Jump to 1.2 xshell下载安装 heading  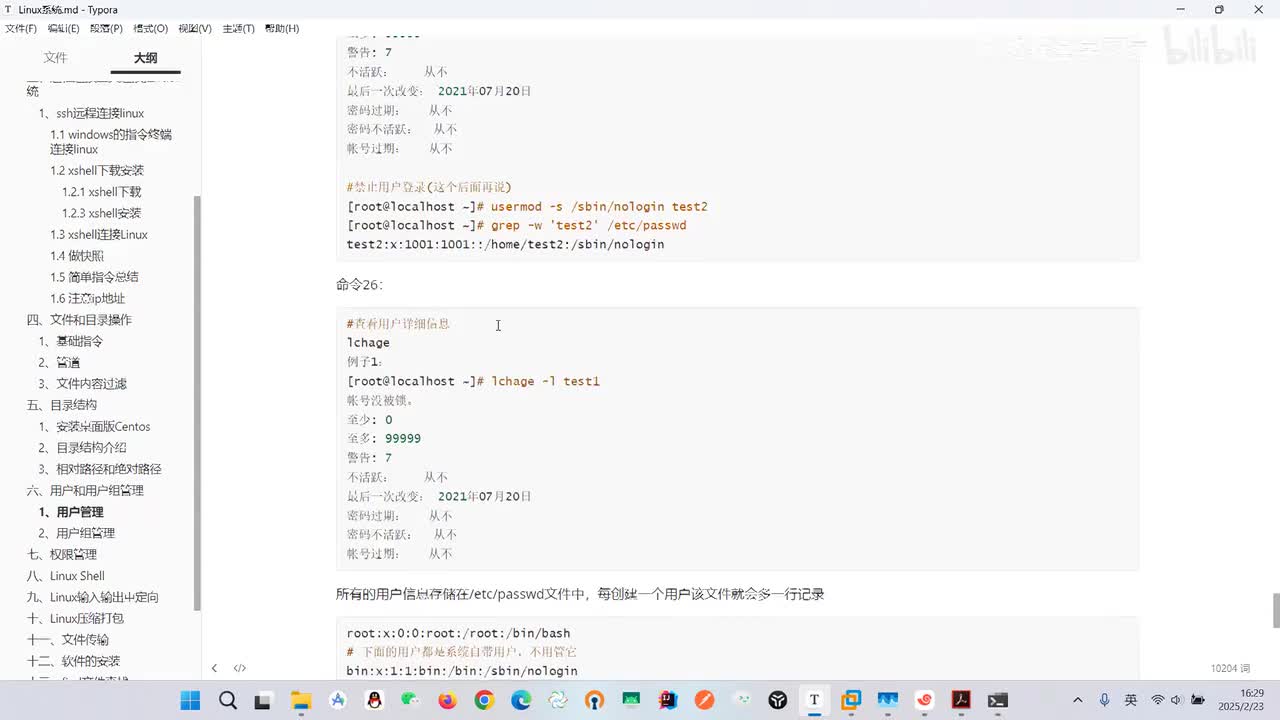[x=97, y=171]
